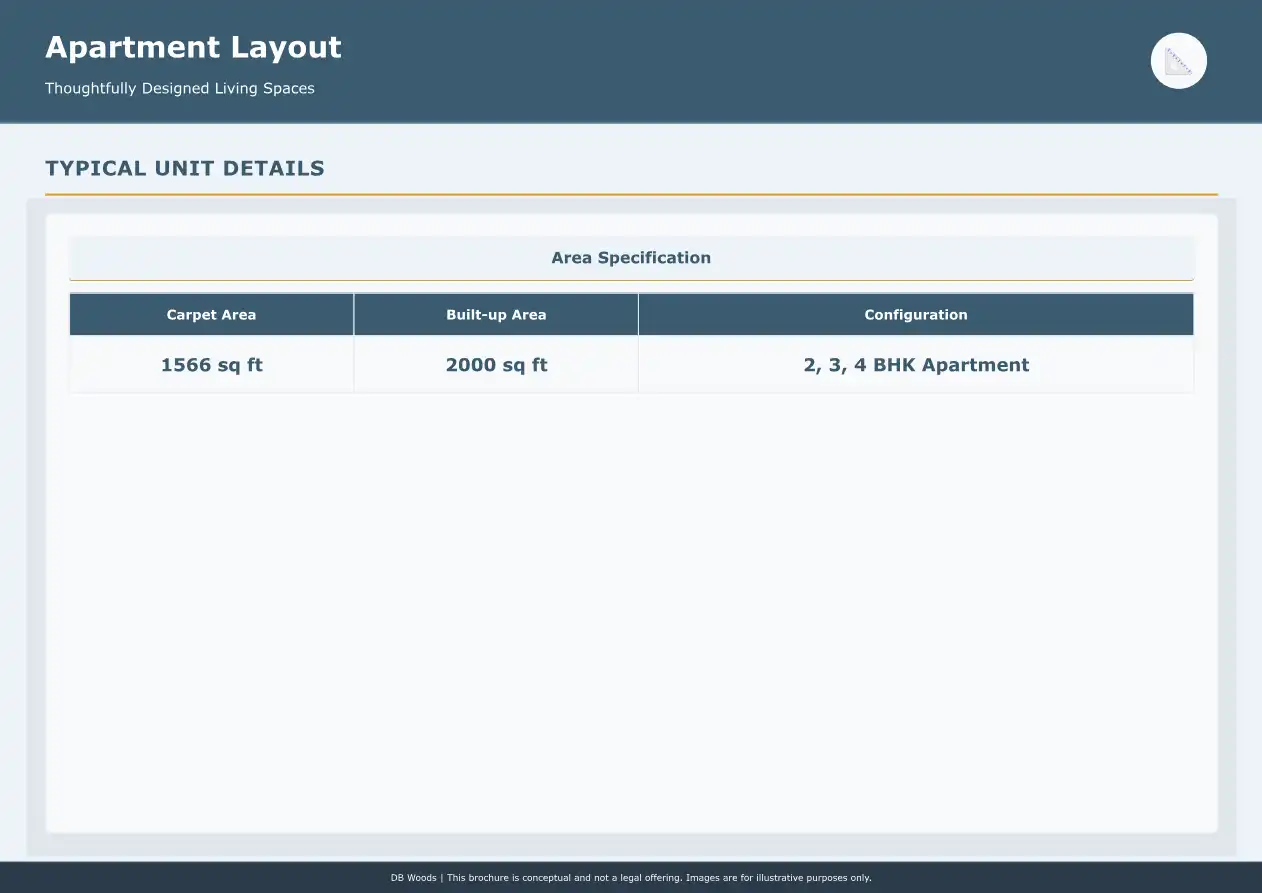1262x893 pixels.
Task: Select the "2, 3, 4 BHK Apartment" cell
Action: pos(915,365)
